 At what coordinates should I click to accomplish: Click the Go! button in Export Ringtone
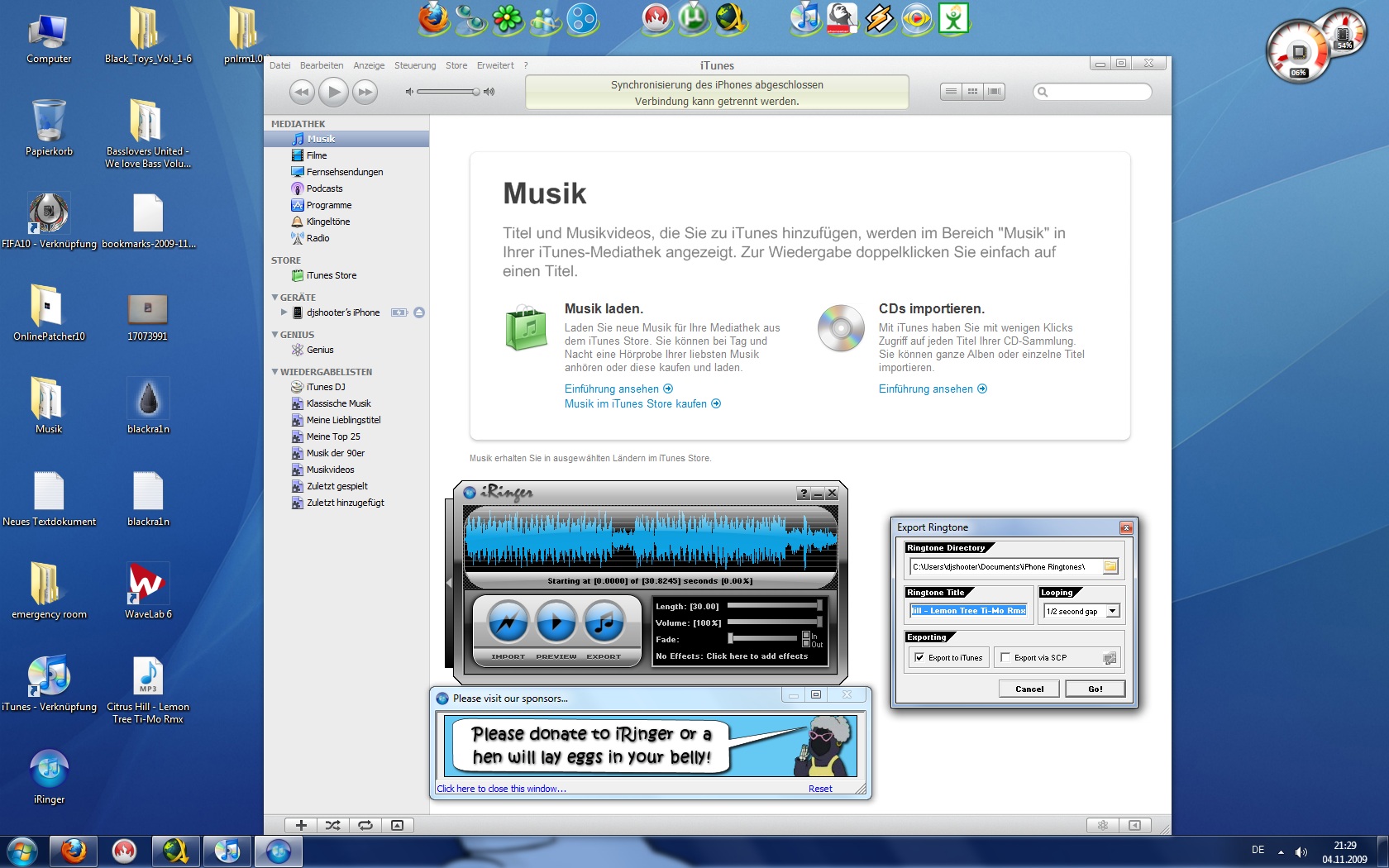click(1095, 689)
